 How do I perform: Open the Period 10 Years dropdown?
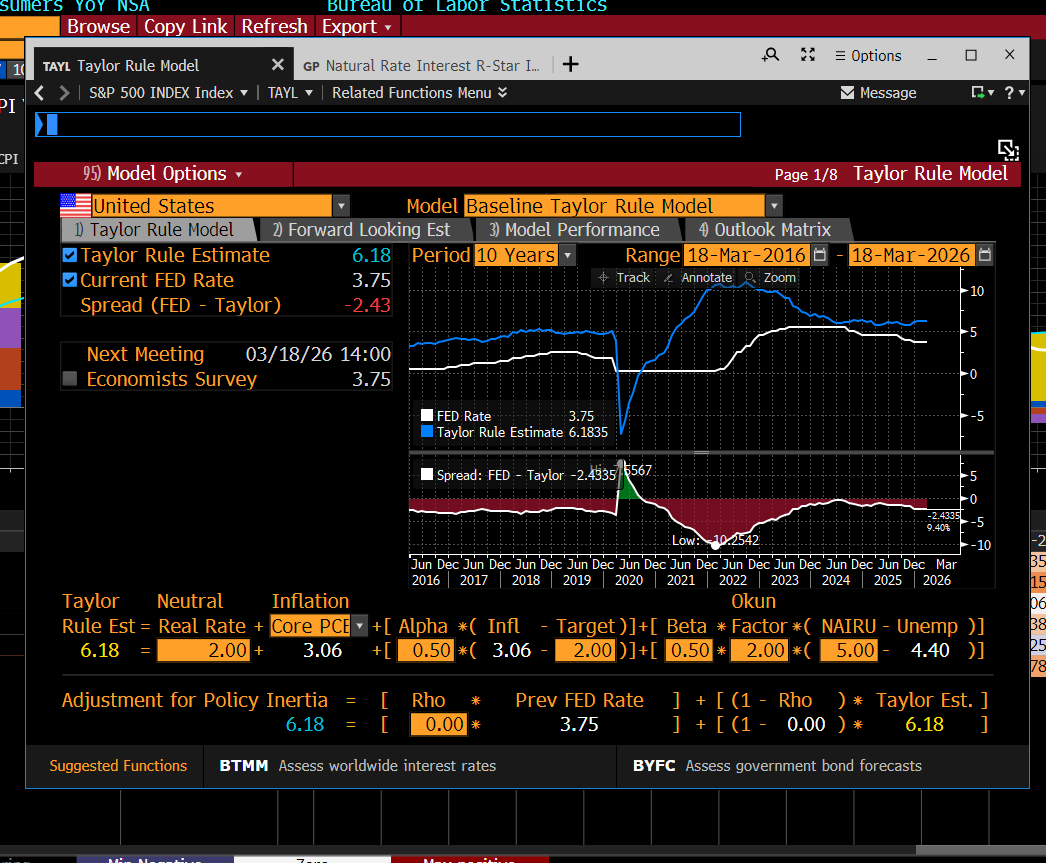click(x=567, y=255)
